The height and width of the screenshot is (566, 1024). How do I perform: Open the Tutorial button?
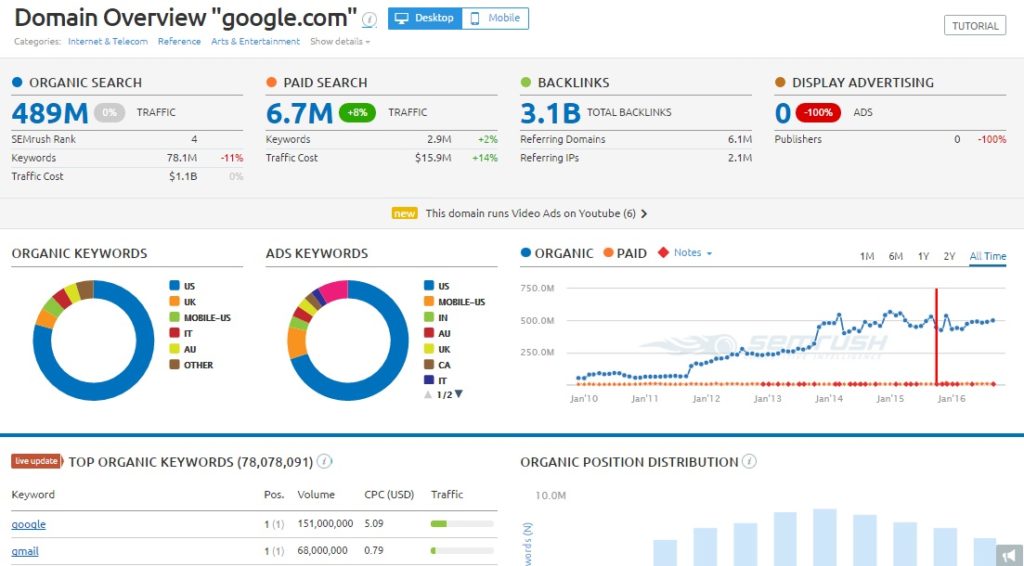pos(975,25)
